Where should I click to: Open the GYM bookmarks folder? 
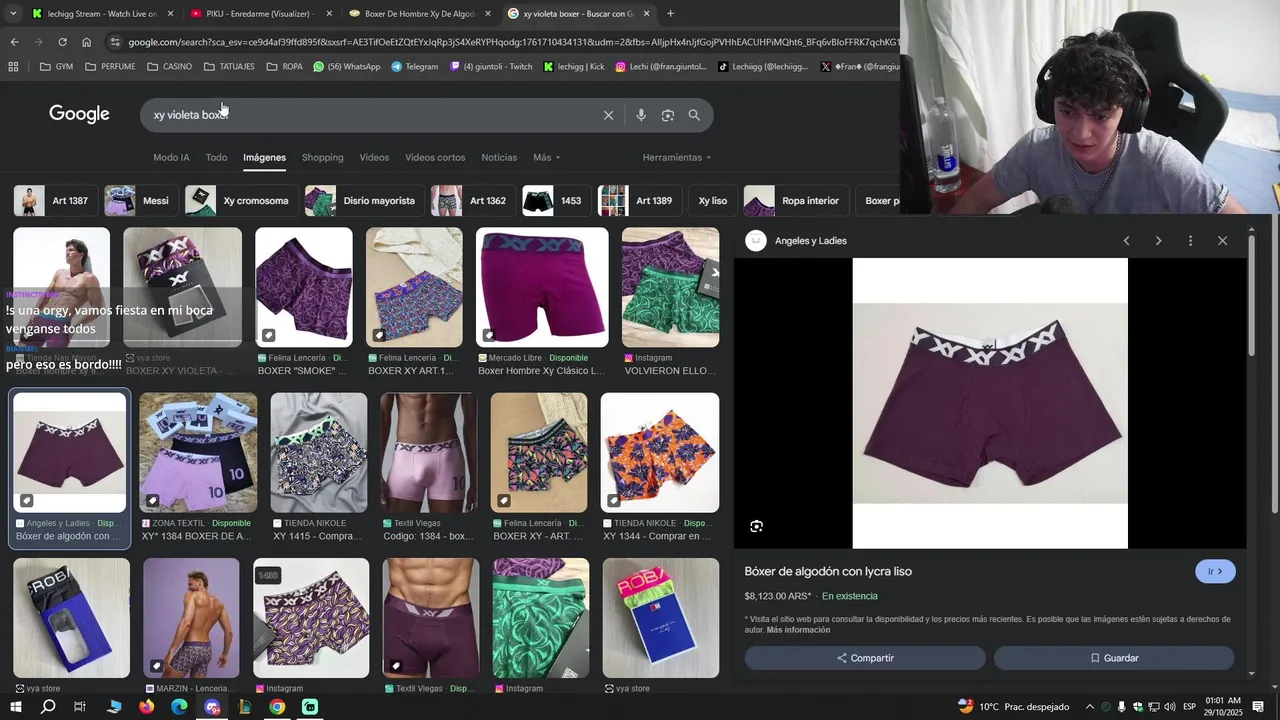coord(56,67)
